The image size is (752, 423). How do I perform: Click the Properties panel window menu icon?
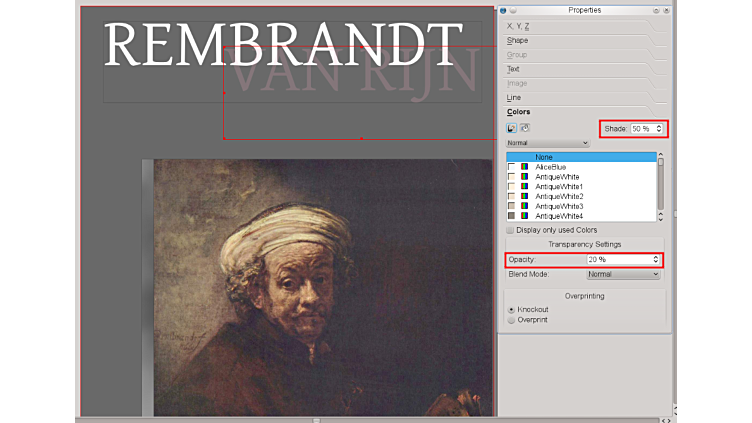pos(503,10)
